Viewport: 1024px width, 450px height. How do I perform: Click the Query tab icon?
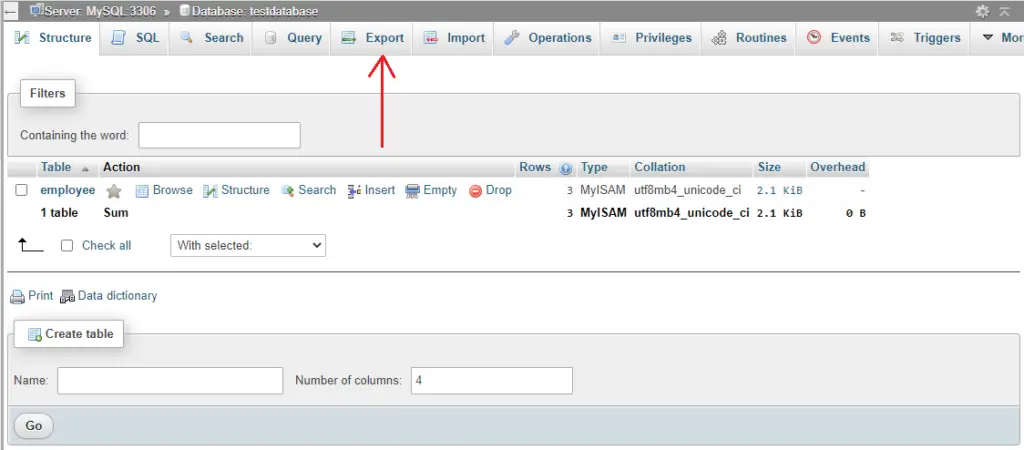click(x=270, y=38)
